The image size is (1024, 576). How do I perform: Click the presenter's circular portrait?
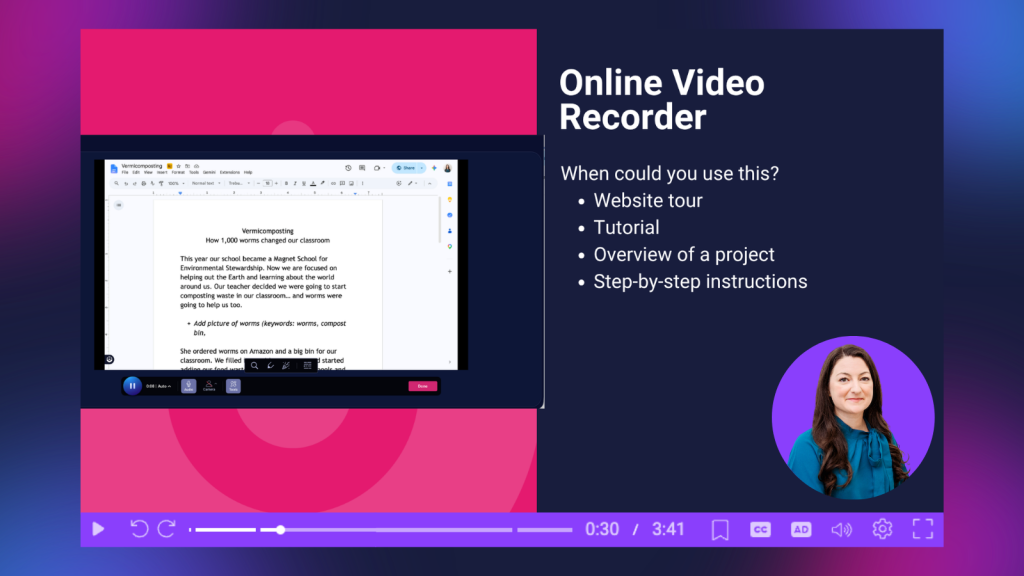[x=853, y=417]
